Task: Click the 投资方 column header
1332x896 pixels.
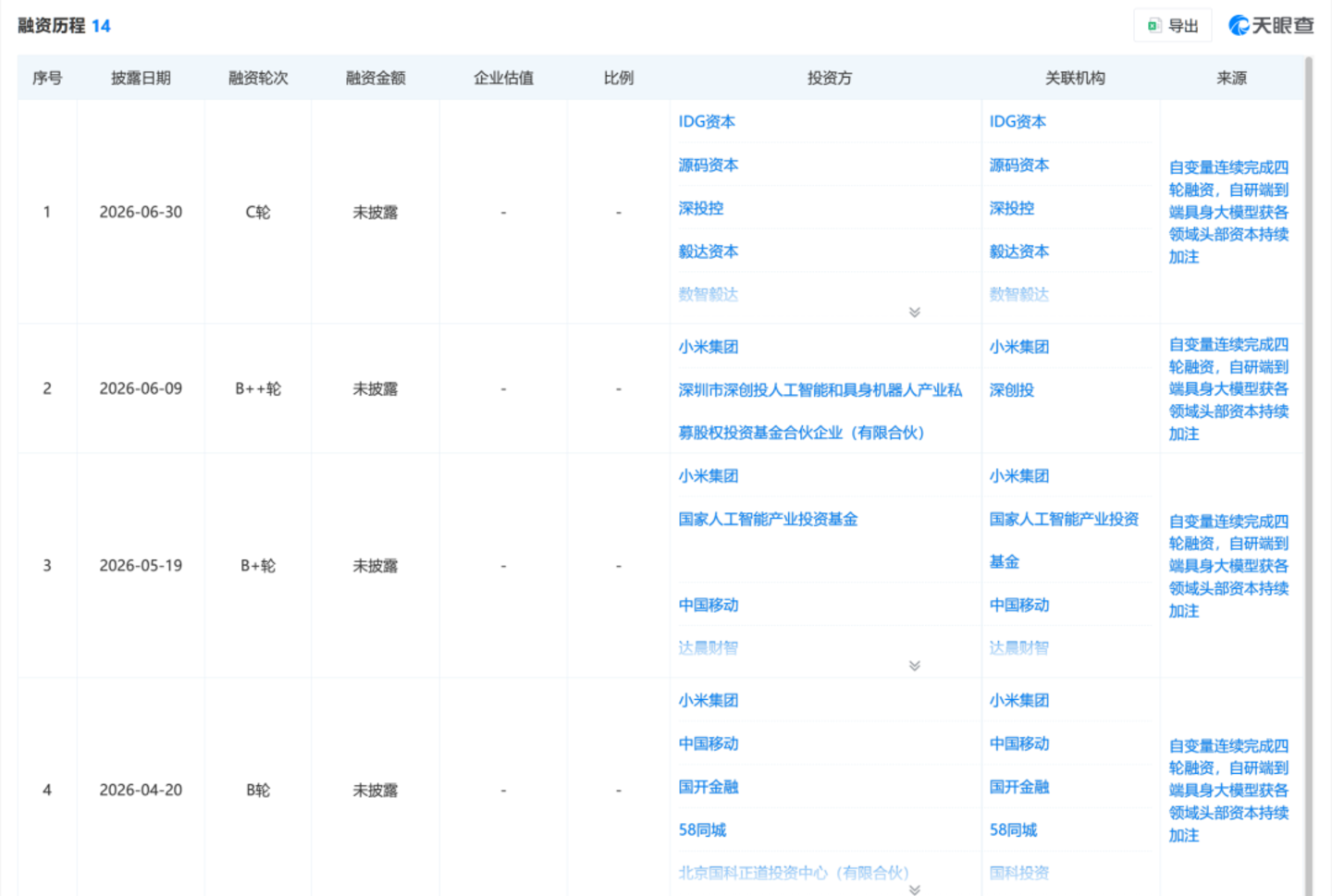Action: click(x=829, y=79)
